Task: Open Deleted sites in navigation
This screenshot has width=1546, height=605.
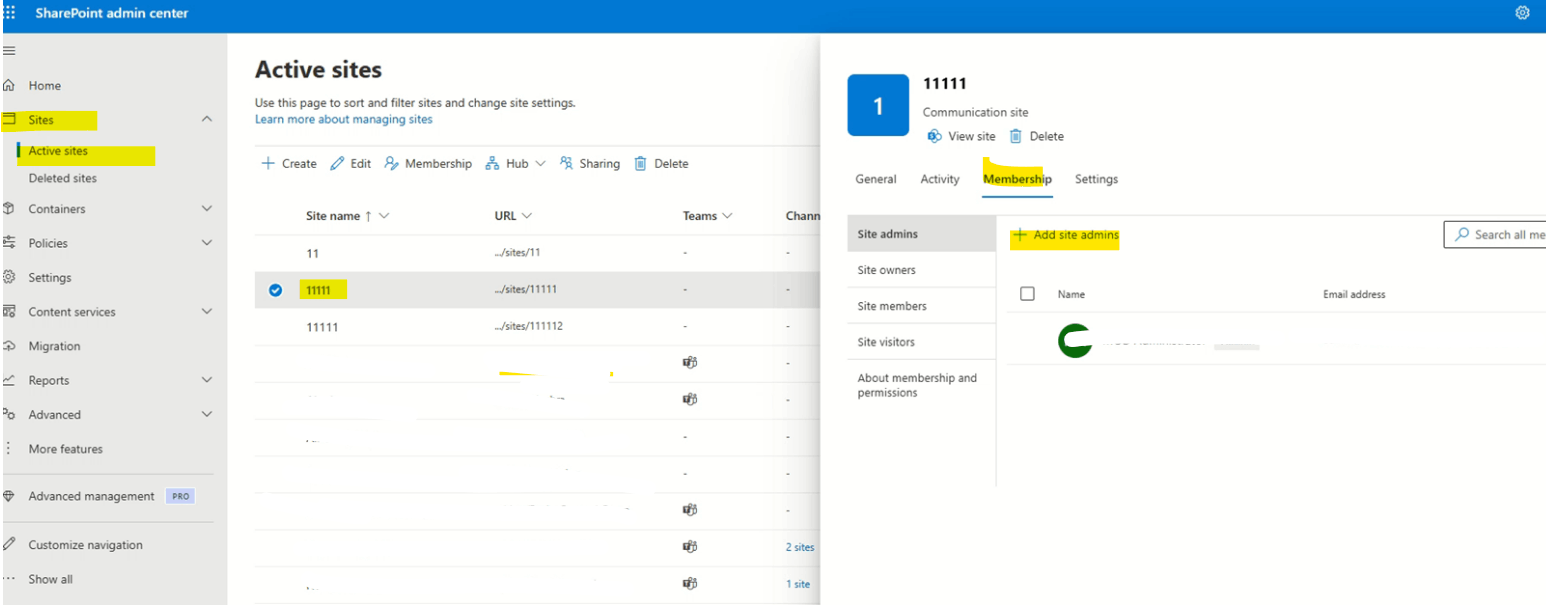Action: 63,178
